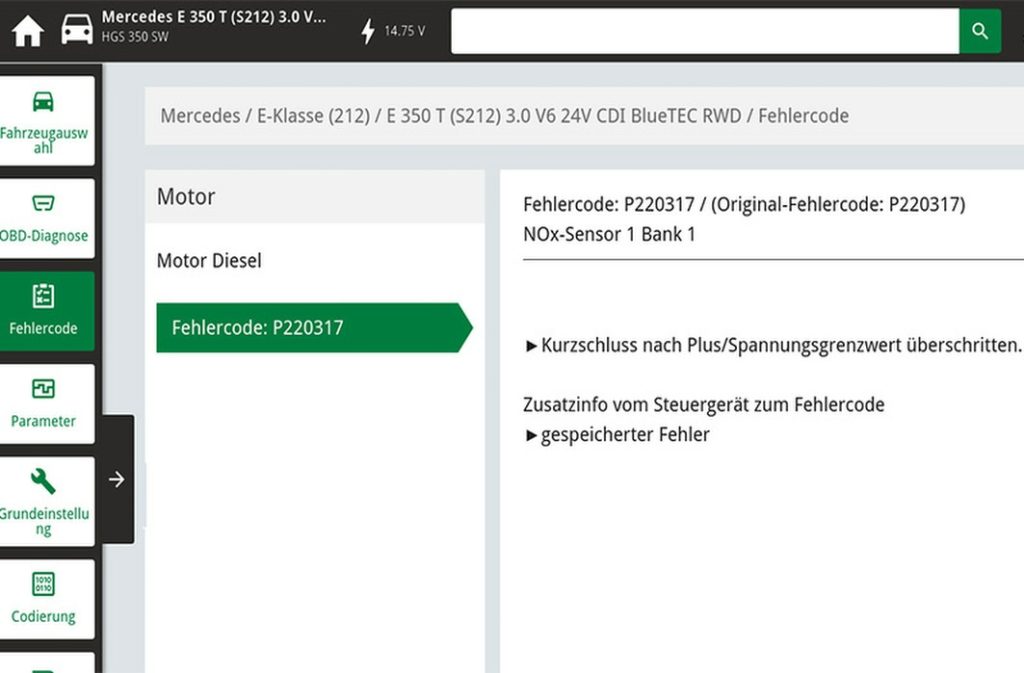Image resolution: width=1024 pixels, height=673 pixels.
Task: Click the breadcrumb path ending in Fehlercode
Action: pos(504,116)
